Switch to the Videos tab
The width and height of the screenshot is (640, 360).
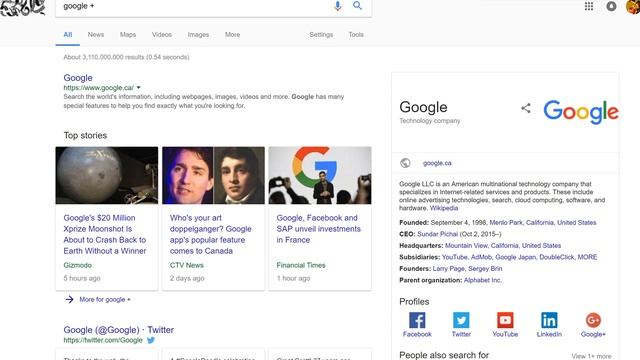coord(162,35)
